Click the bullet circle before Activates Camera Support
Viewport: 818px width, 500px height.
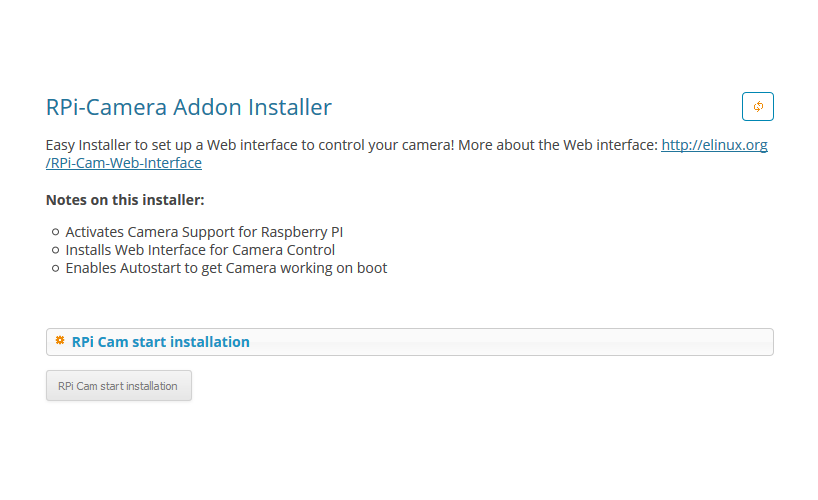pyautogui.click(x=55, y=232)
